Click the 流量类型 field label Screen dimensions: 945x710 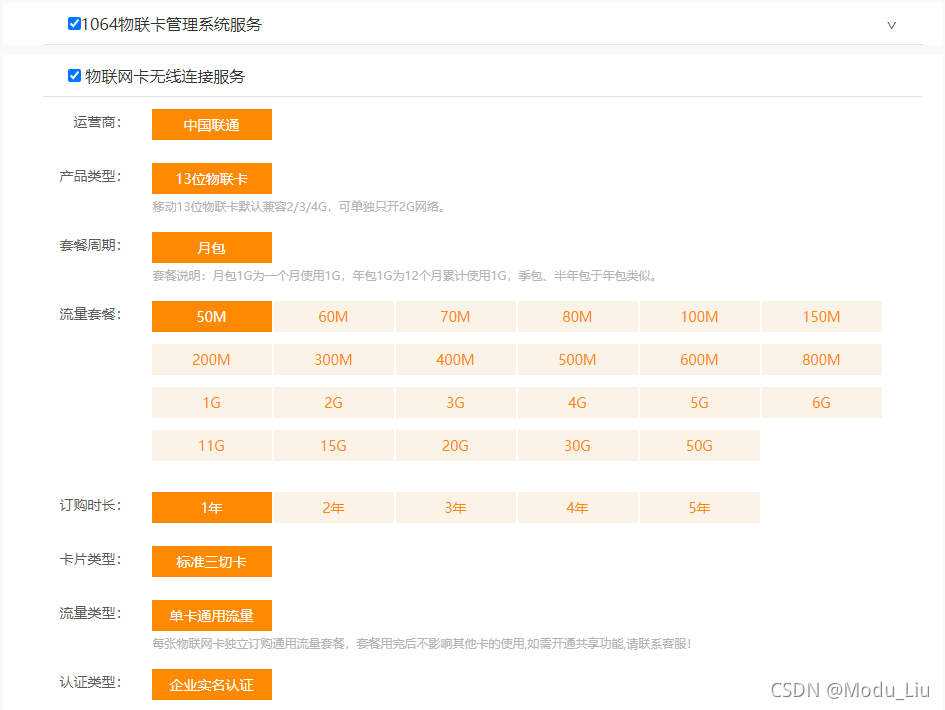pos(90,613)
